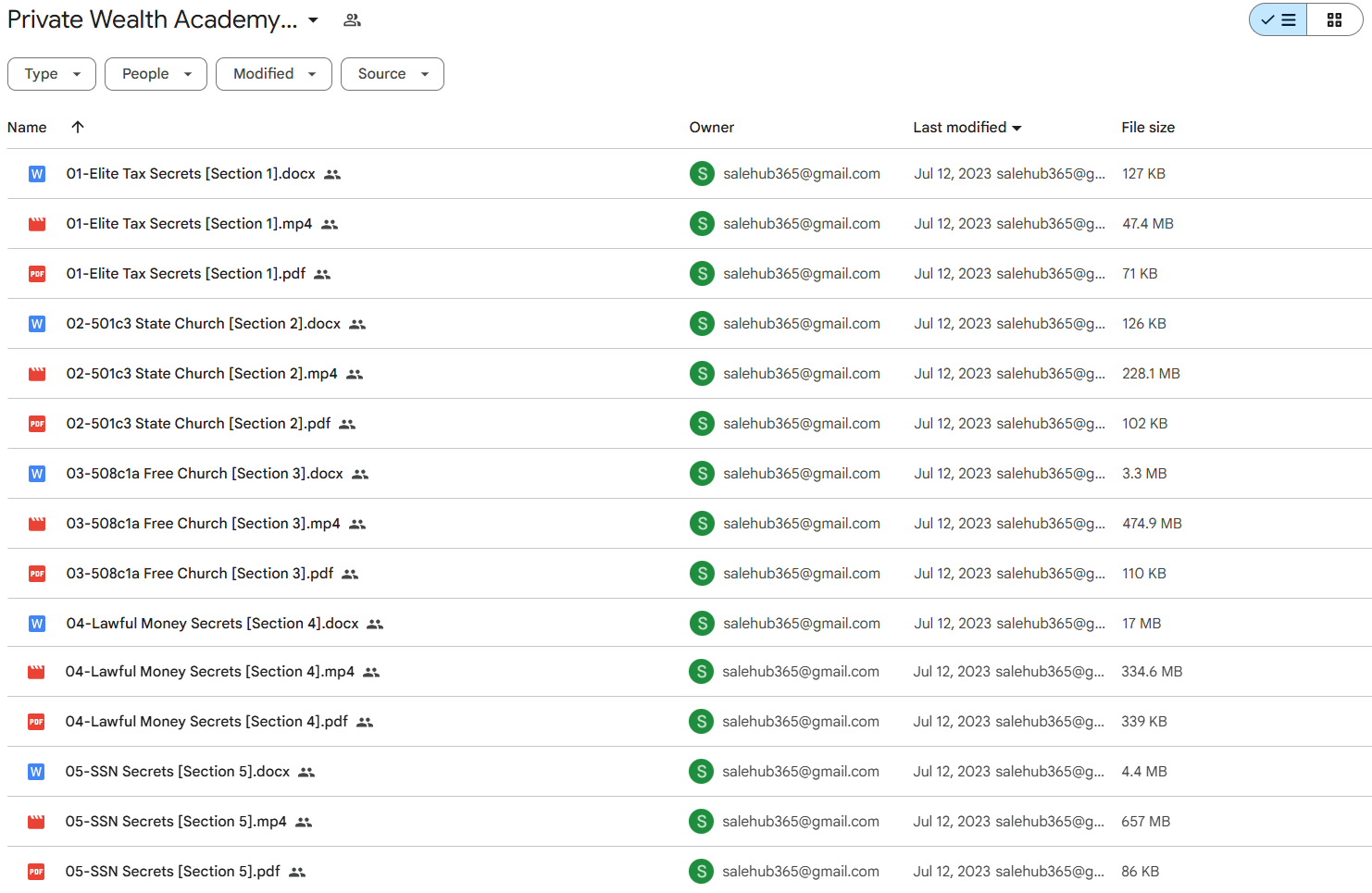The image size is (1372, 893).
Task: Expand the Private Wealth Academy folder menu arrow
Action: tap(313, 20)
